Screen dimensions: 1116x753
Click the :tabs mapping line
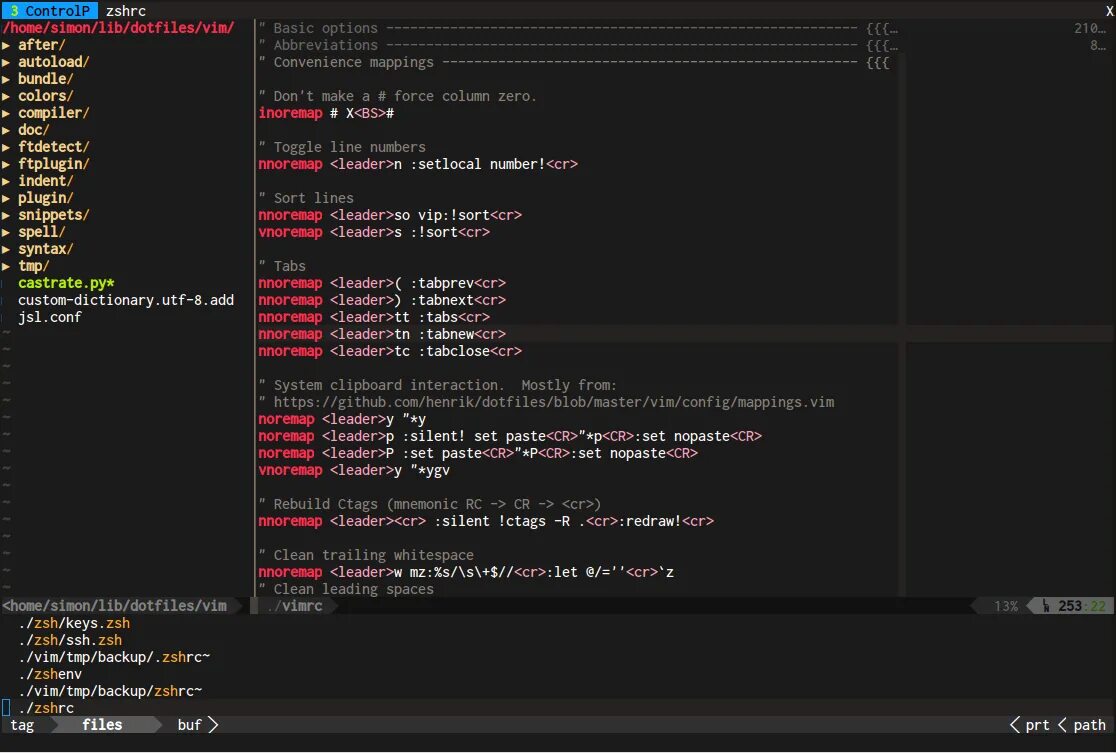374,317
